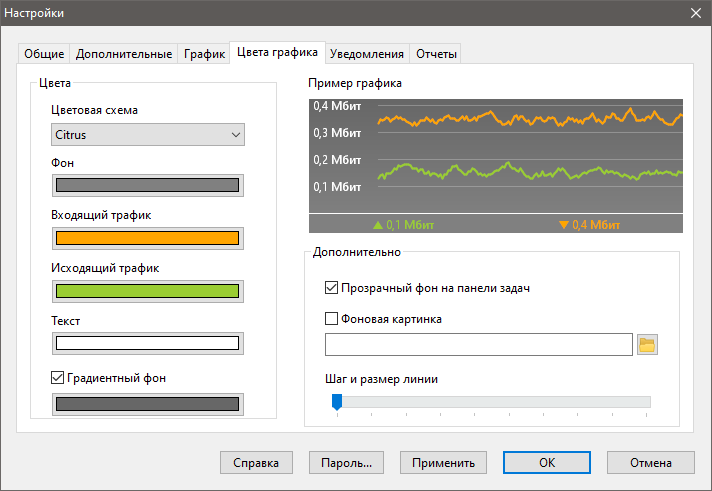Pick the orange Входящий трафик color swatch

(x=147, y=238)
